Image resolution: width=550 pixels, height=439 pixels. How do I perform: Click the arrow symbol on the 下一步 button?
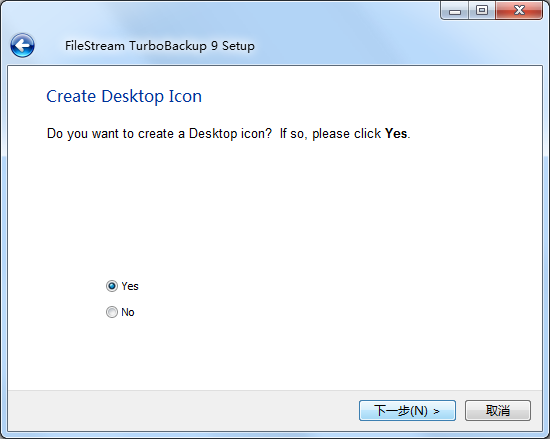[436, 411]
